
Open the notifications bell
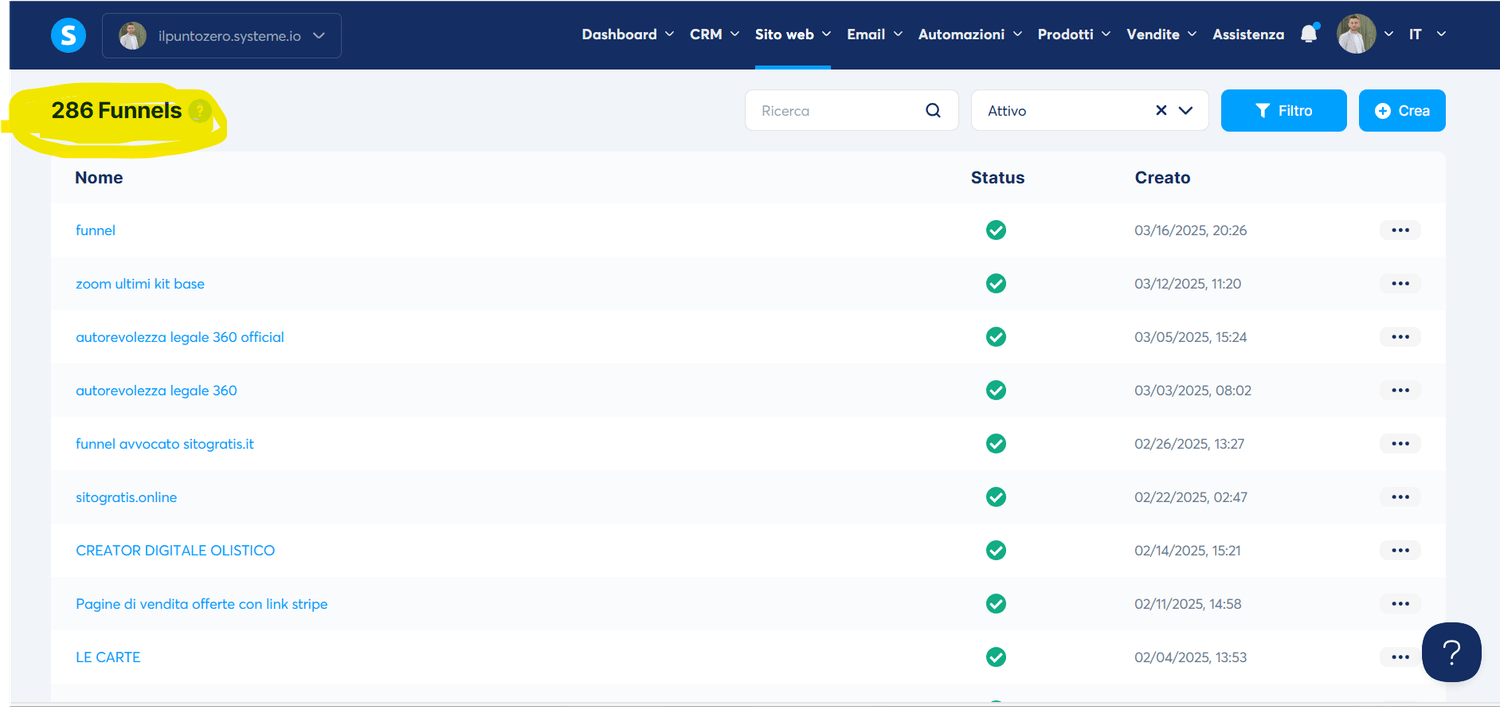pyautogui.click(x=1309, y=34)
